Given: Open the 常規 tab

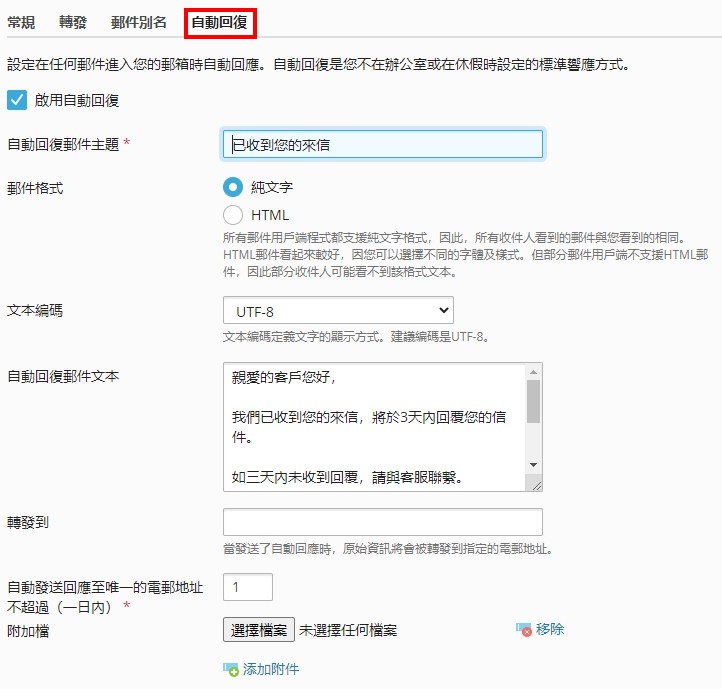Looking at the screenshot, I should (21, 22).
